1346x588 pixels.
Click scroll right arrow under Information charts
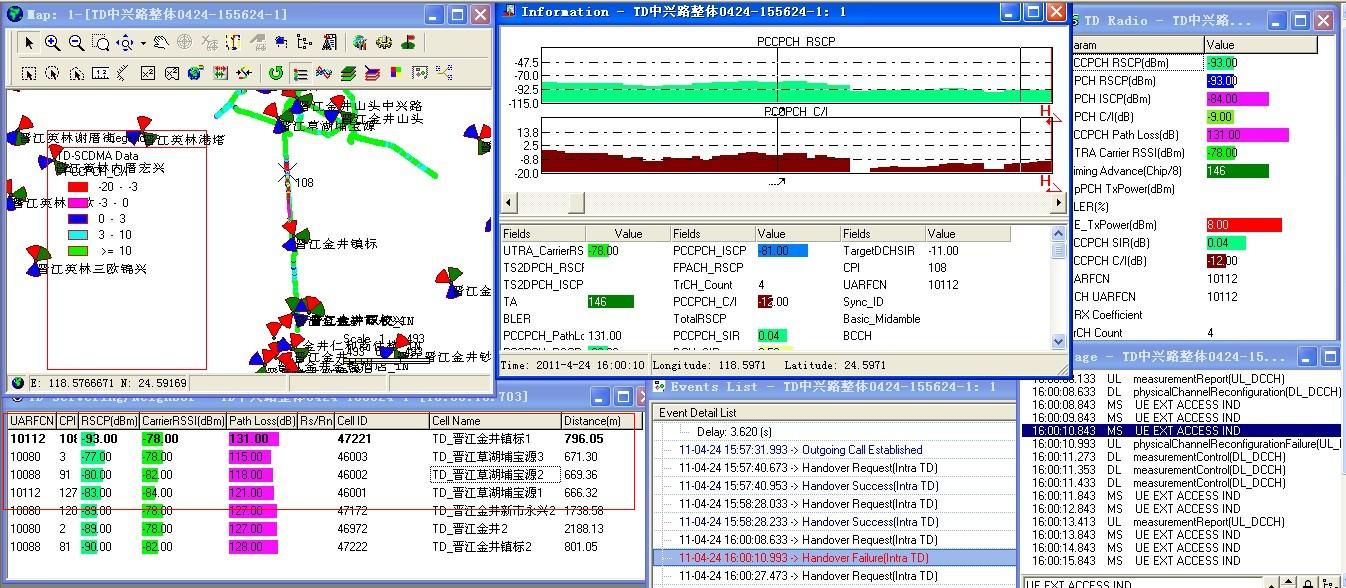[x=1059, y=202]
